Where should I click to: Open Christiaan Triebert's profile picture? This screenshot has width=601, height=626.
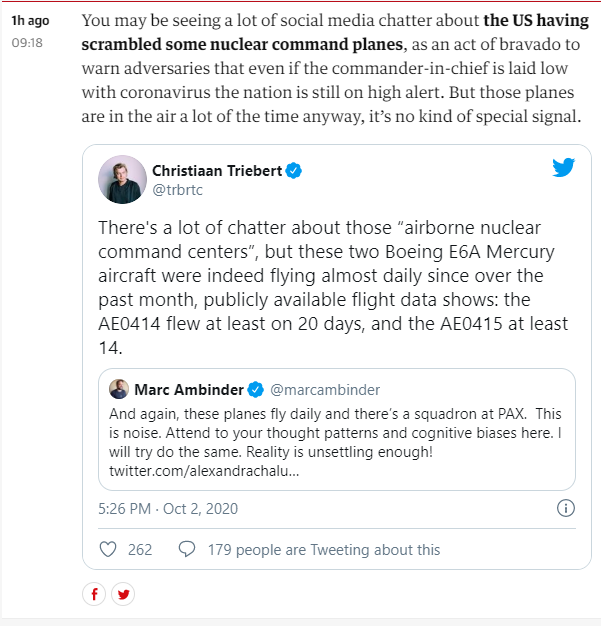(122, 180)
